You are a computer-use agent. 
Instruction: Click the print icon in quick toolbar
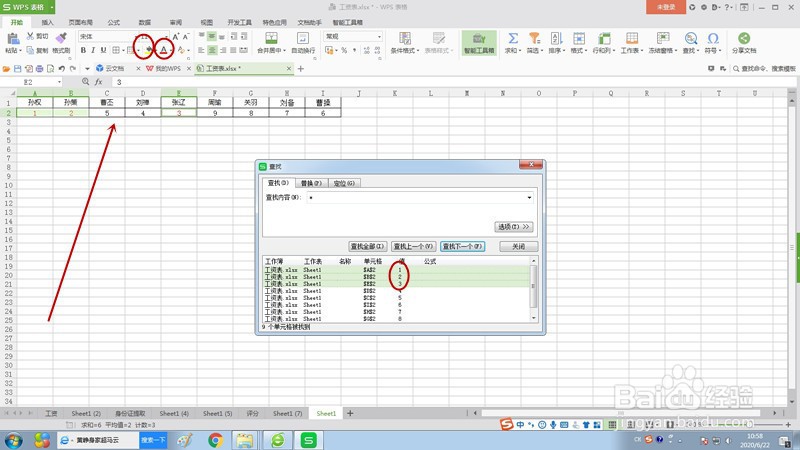(x=39, y=68)
